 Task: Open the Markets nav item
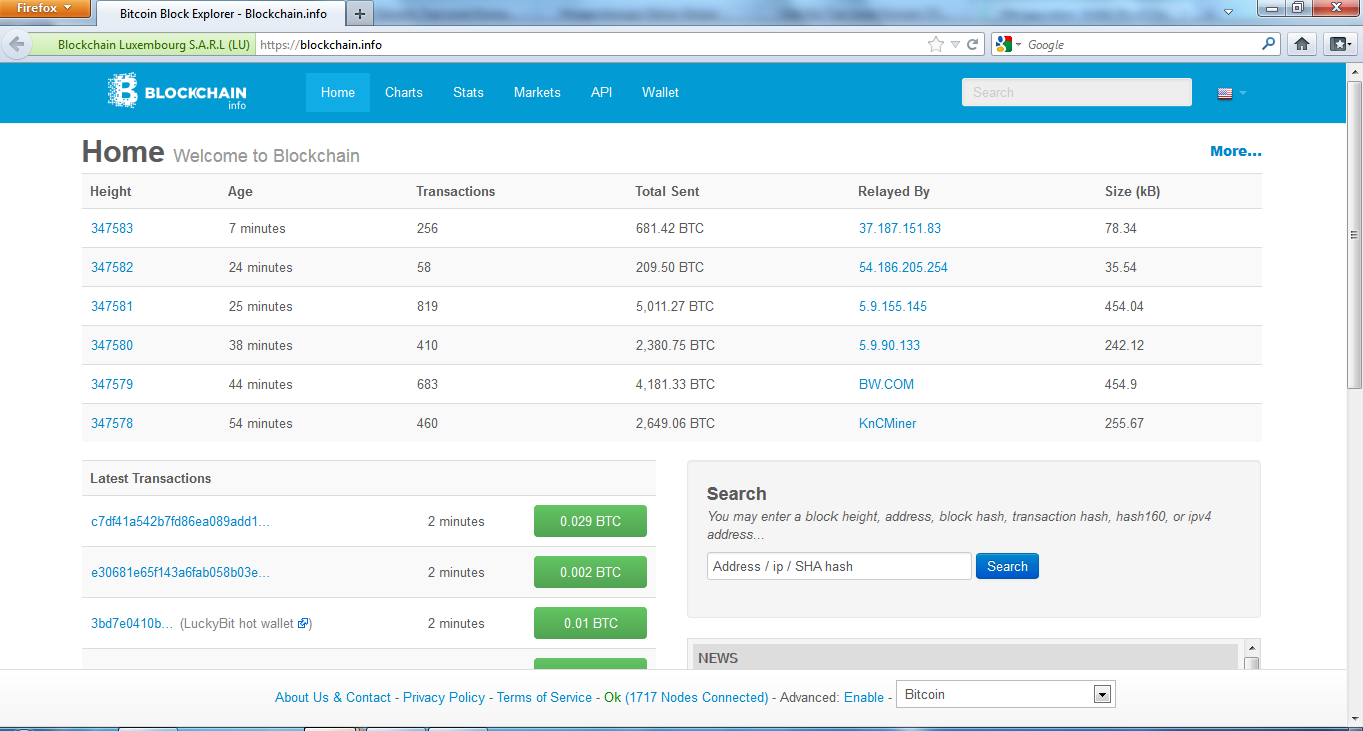537,92
